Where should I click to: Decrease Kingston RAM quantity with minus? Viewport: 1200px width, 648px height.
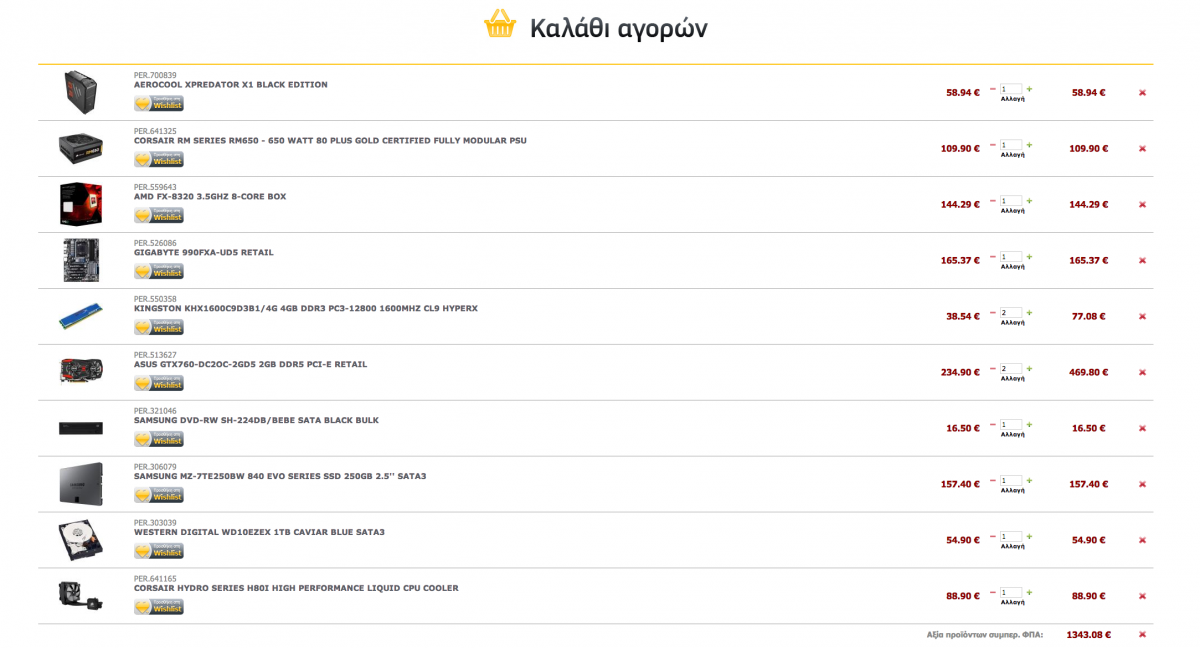(x=993, y=313)
